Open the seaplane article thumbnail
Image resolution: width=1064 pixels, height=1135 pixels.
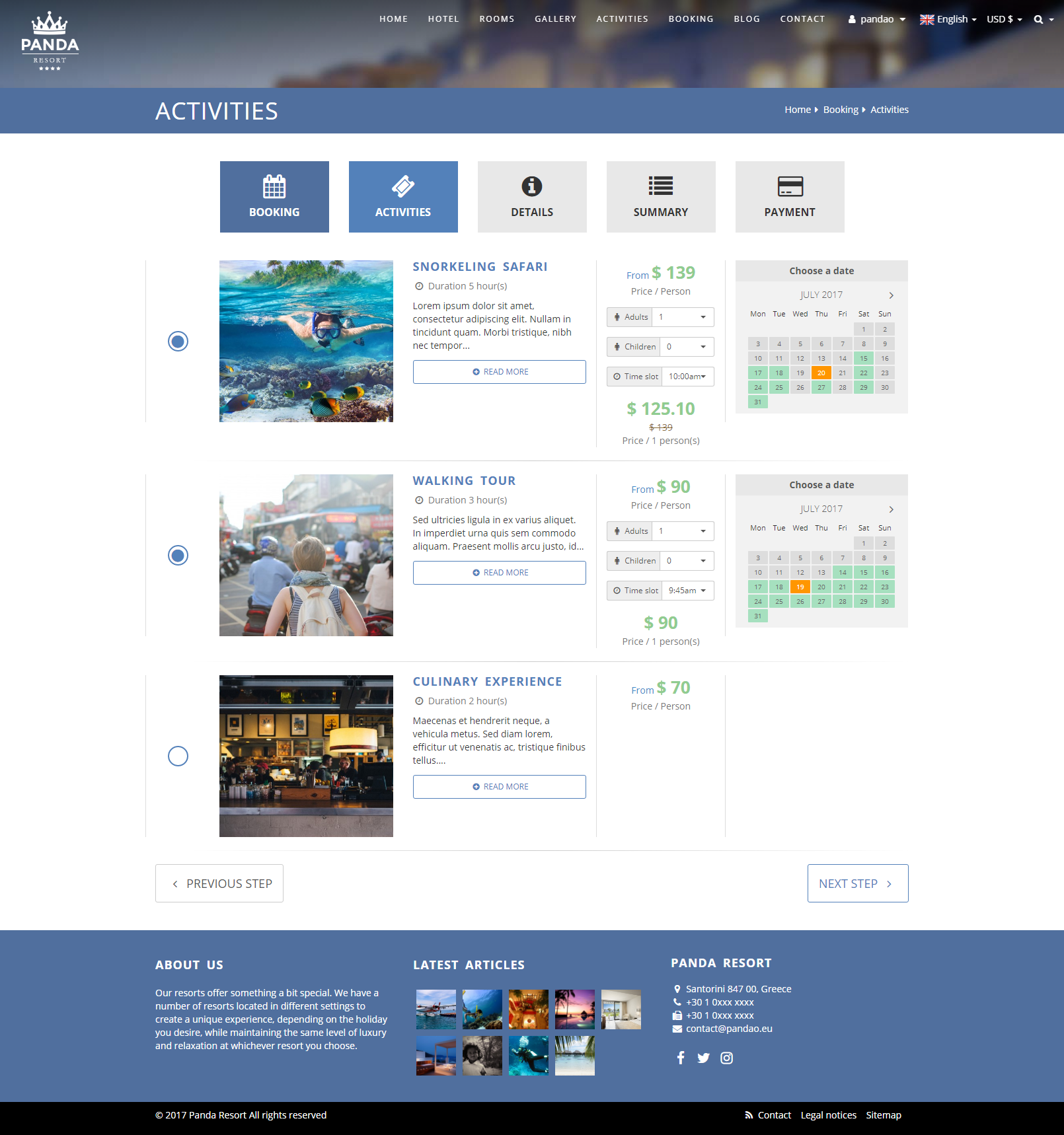coord(436,1009)
